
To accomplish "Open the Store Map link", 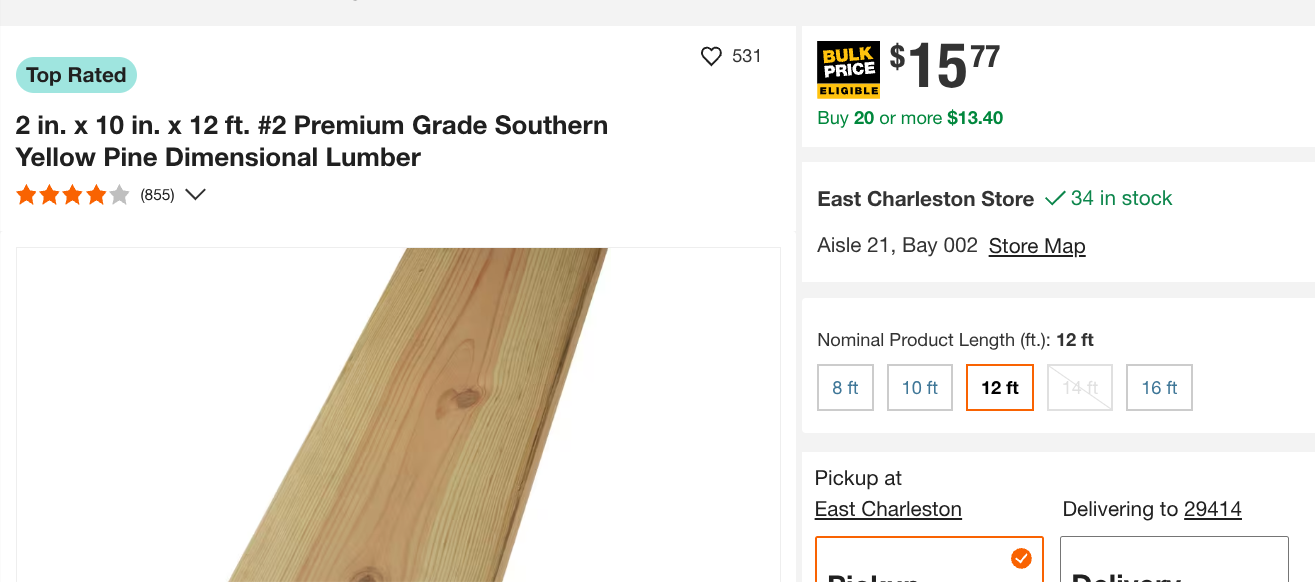I will [1036, 246].
